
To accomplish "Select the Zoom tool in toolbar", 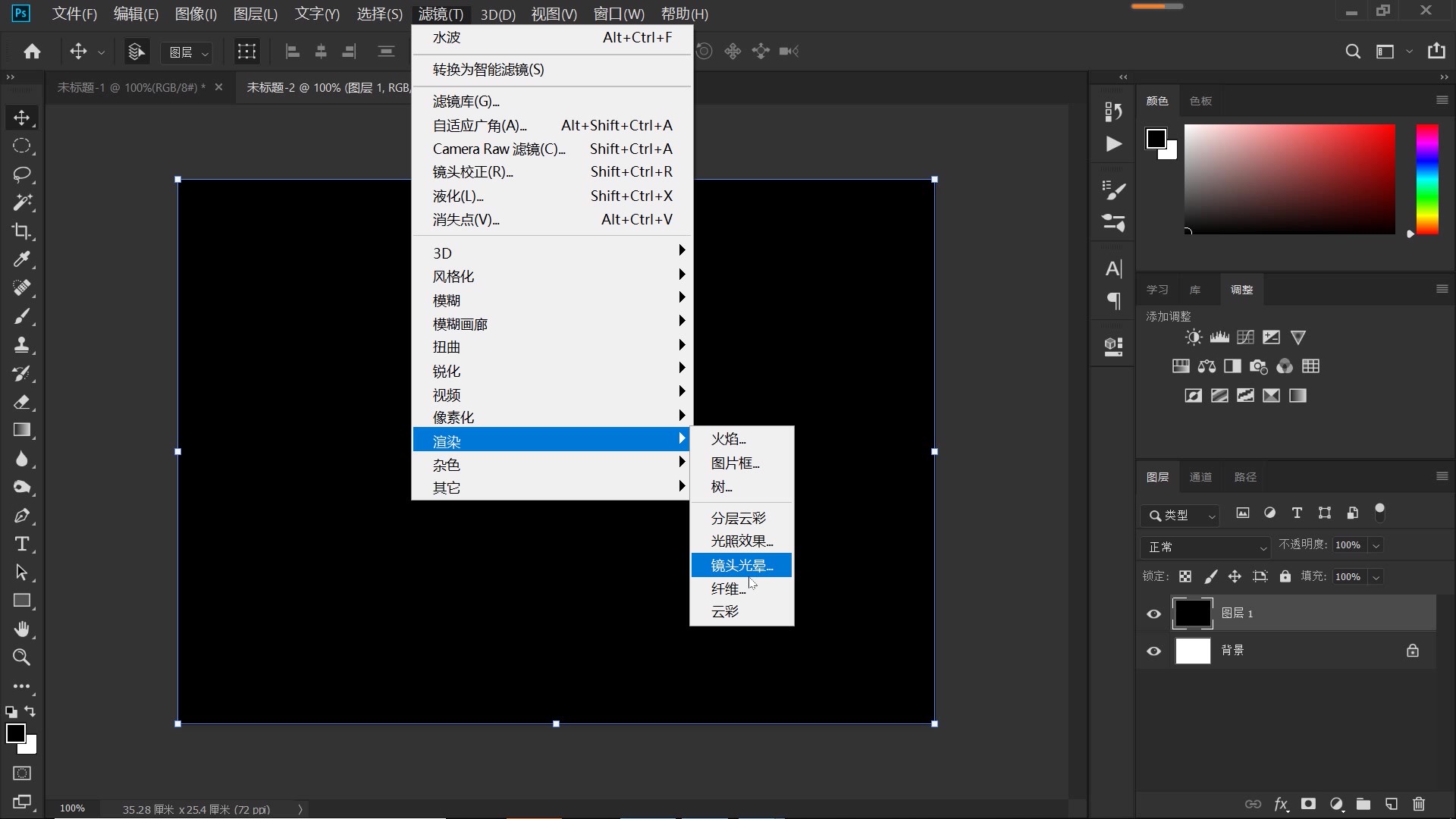I will tap(21, 657).
